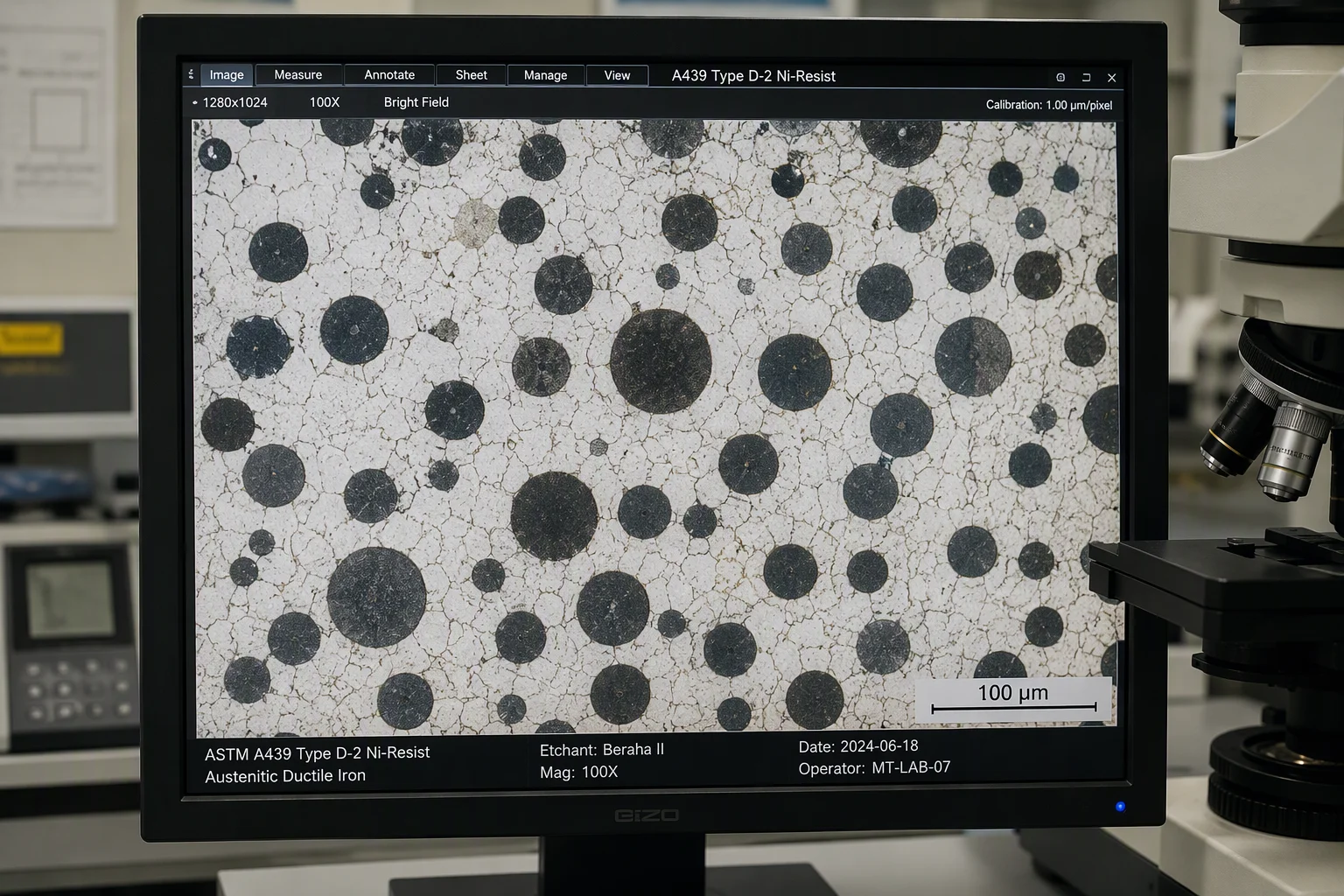The width and height of the screenshot is (1344, 896).
Task: Open the Measure tab
Action: (x=298, y=75)
